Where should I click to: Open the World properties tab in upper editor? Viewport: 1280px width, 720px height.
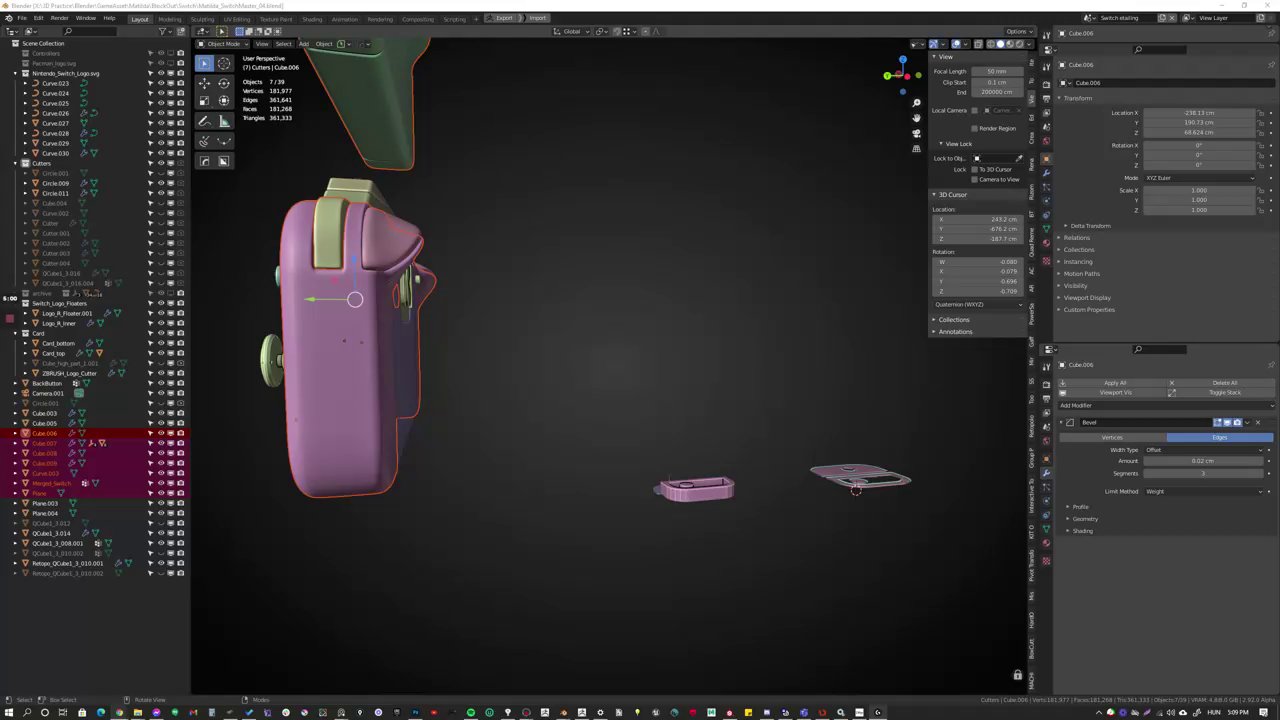[x=1046, y=140]
